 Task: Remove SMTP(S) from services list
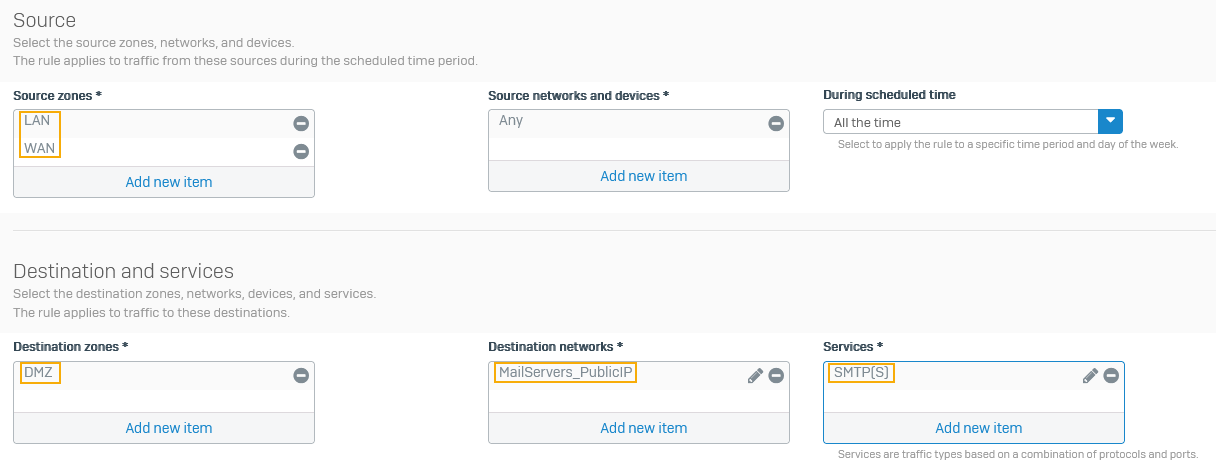[1111, 375]
